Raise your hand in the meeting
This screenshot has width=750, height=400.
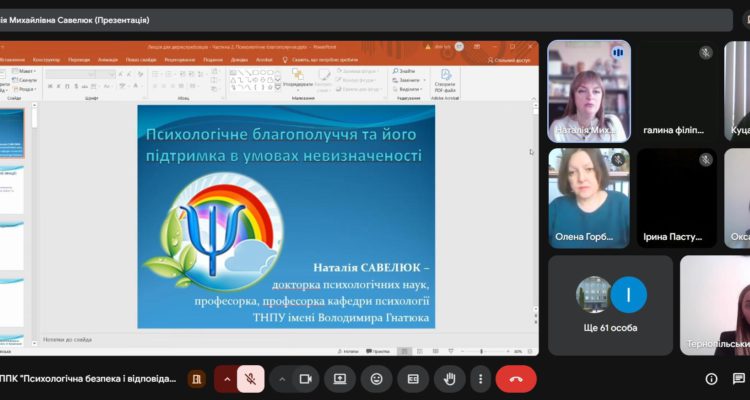point(450,379)
